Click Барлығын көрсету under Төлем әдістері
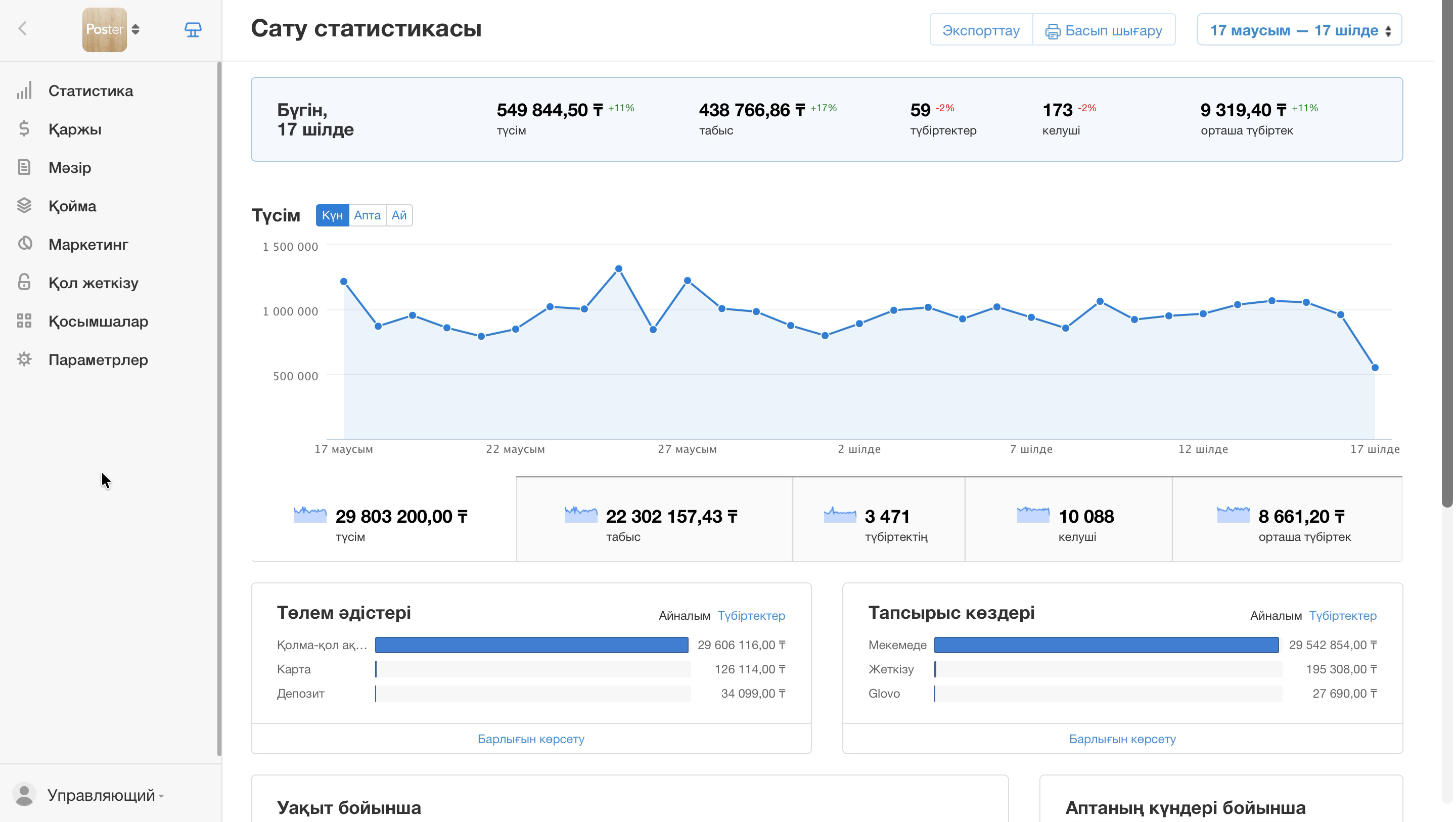1456x822 pixels. click(531, 739)
